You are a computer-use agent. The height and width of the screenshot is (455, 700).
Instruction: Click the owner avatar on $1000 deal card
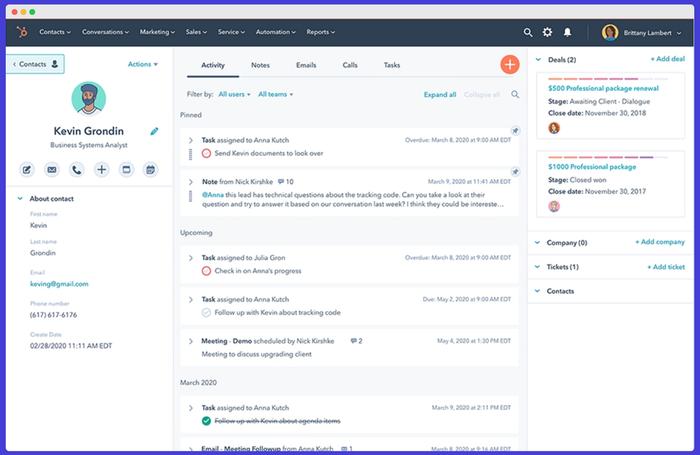click(554, 206)
